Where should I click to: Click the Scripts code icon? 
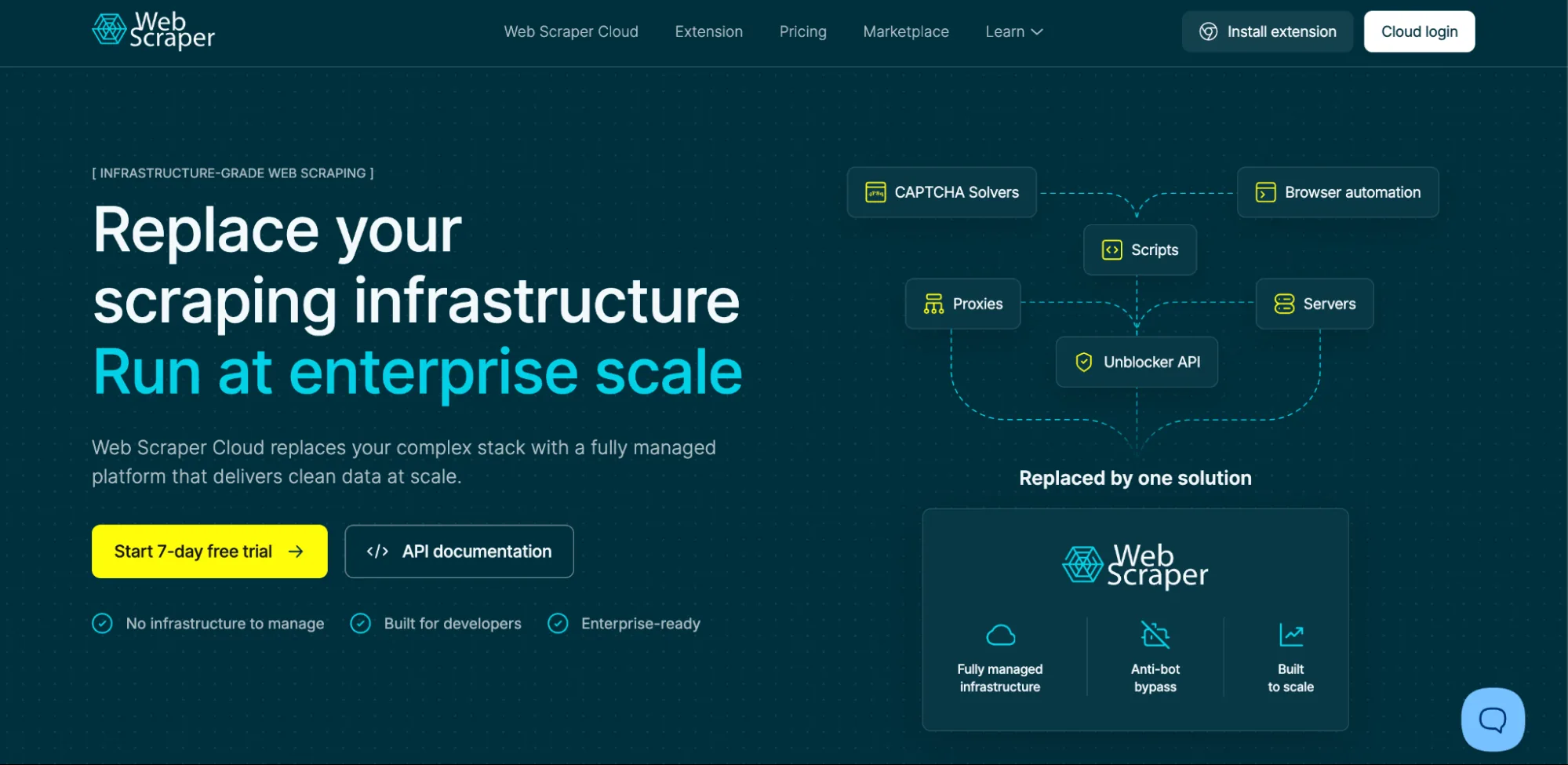(x=1112, y=250)
